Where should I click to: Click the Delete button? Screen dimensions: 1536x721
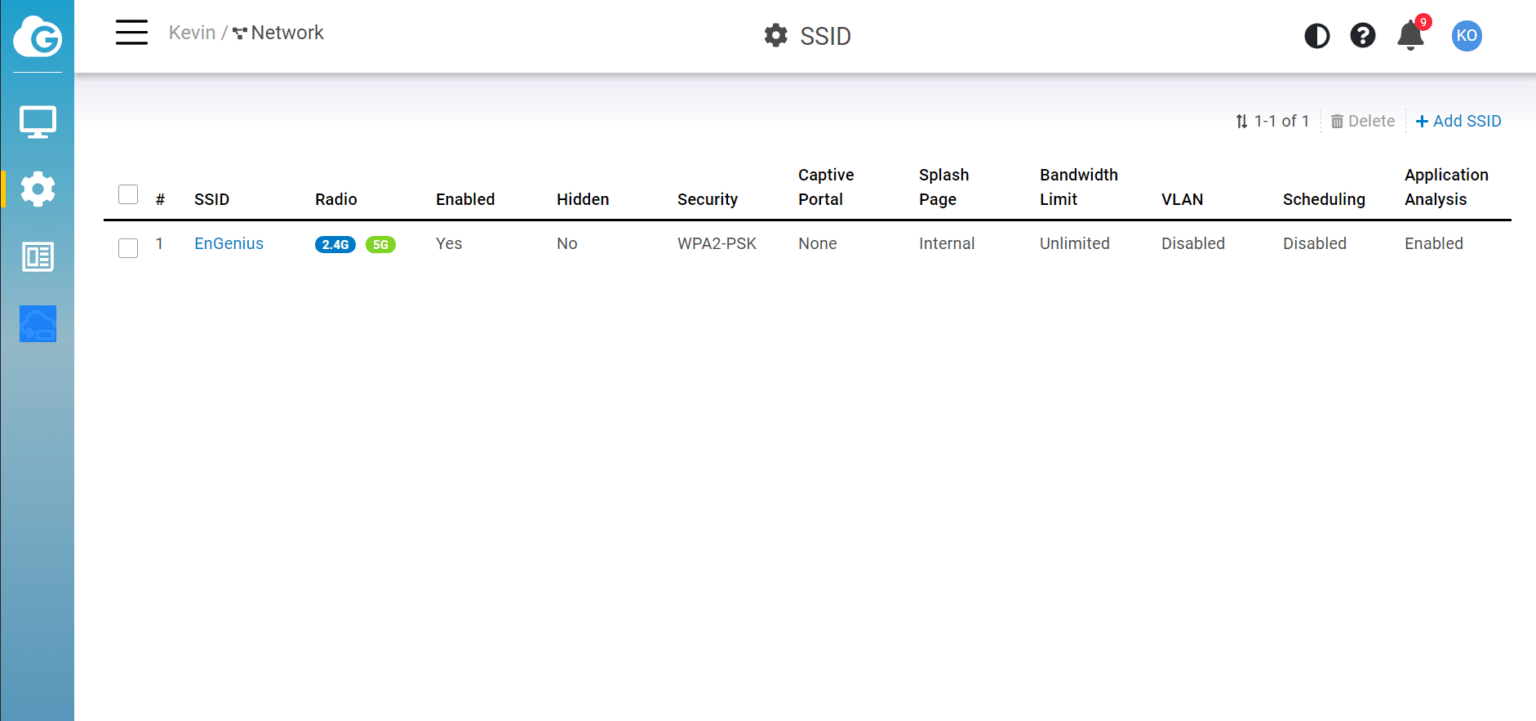click(x=1363, y=121)
